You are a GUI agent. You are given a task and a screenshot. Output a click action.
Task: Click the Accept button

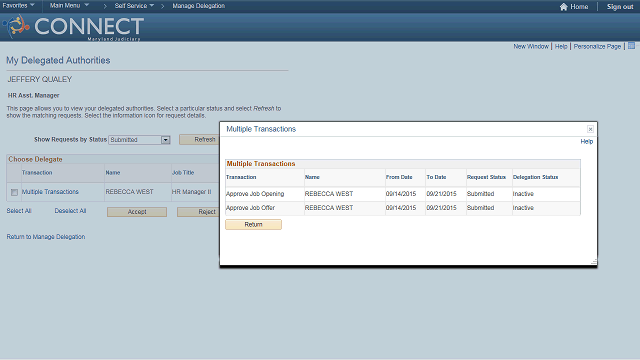[137, 212]
